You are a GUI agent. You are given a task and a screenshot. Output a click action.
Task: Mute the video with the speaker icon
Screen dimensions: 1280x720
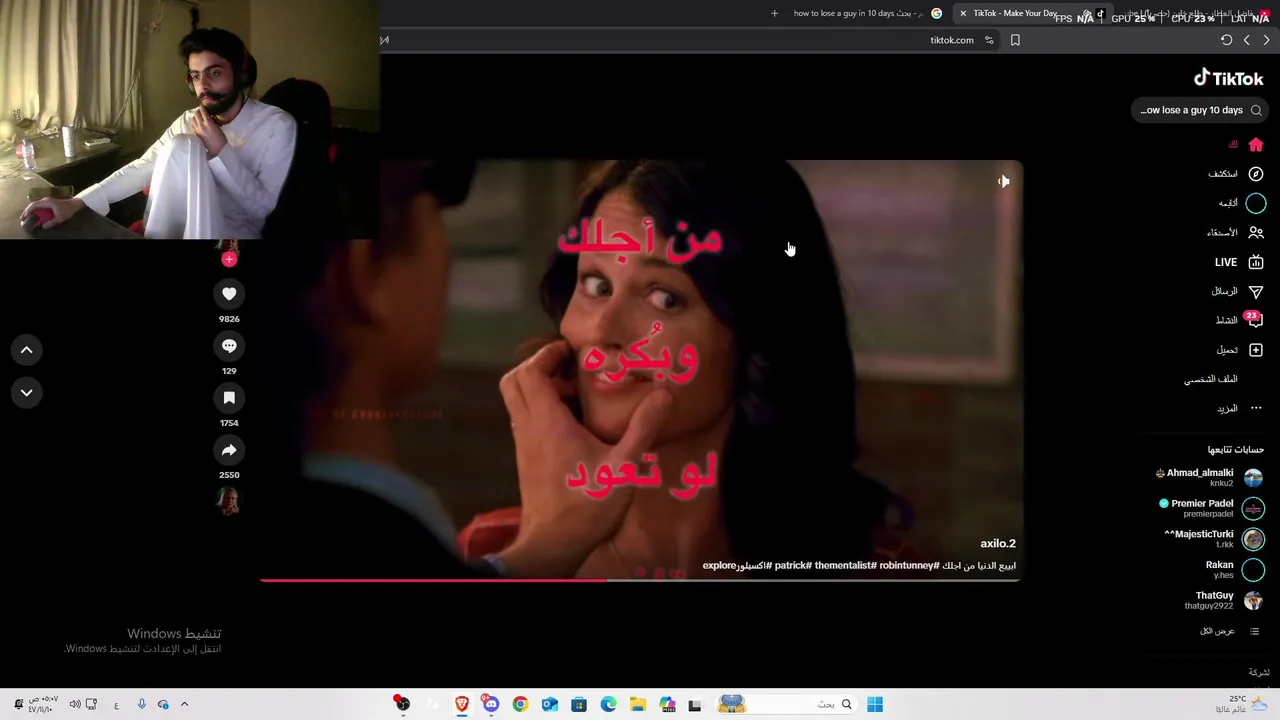pos(1003,181)
